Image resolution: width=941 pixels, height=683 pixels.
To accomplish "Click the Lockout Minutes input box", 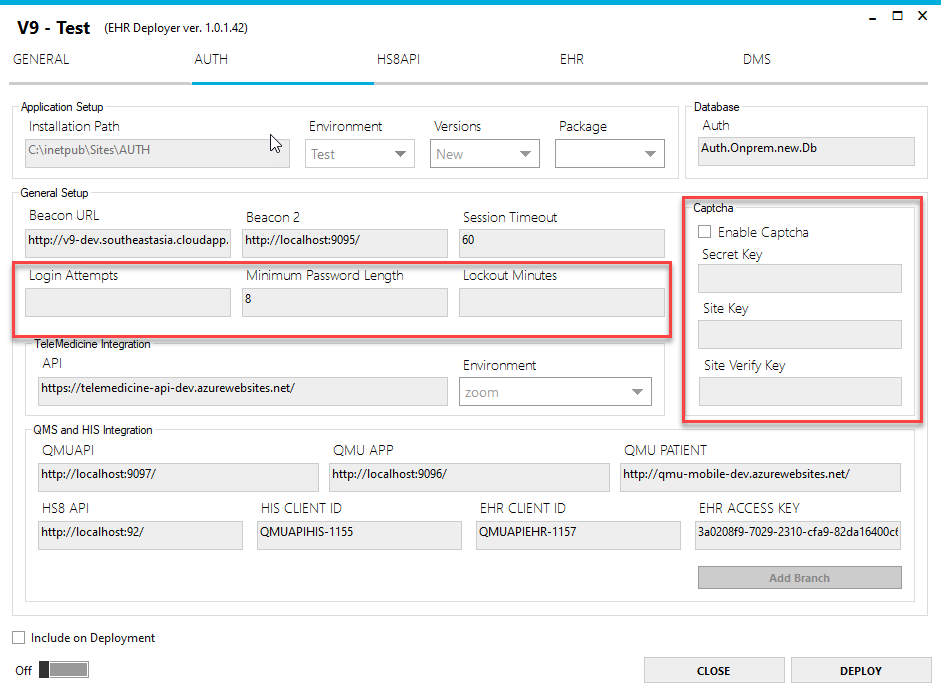I will pyautogui.click(x=561, y=302).
